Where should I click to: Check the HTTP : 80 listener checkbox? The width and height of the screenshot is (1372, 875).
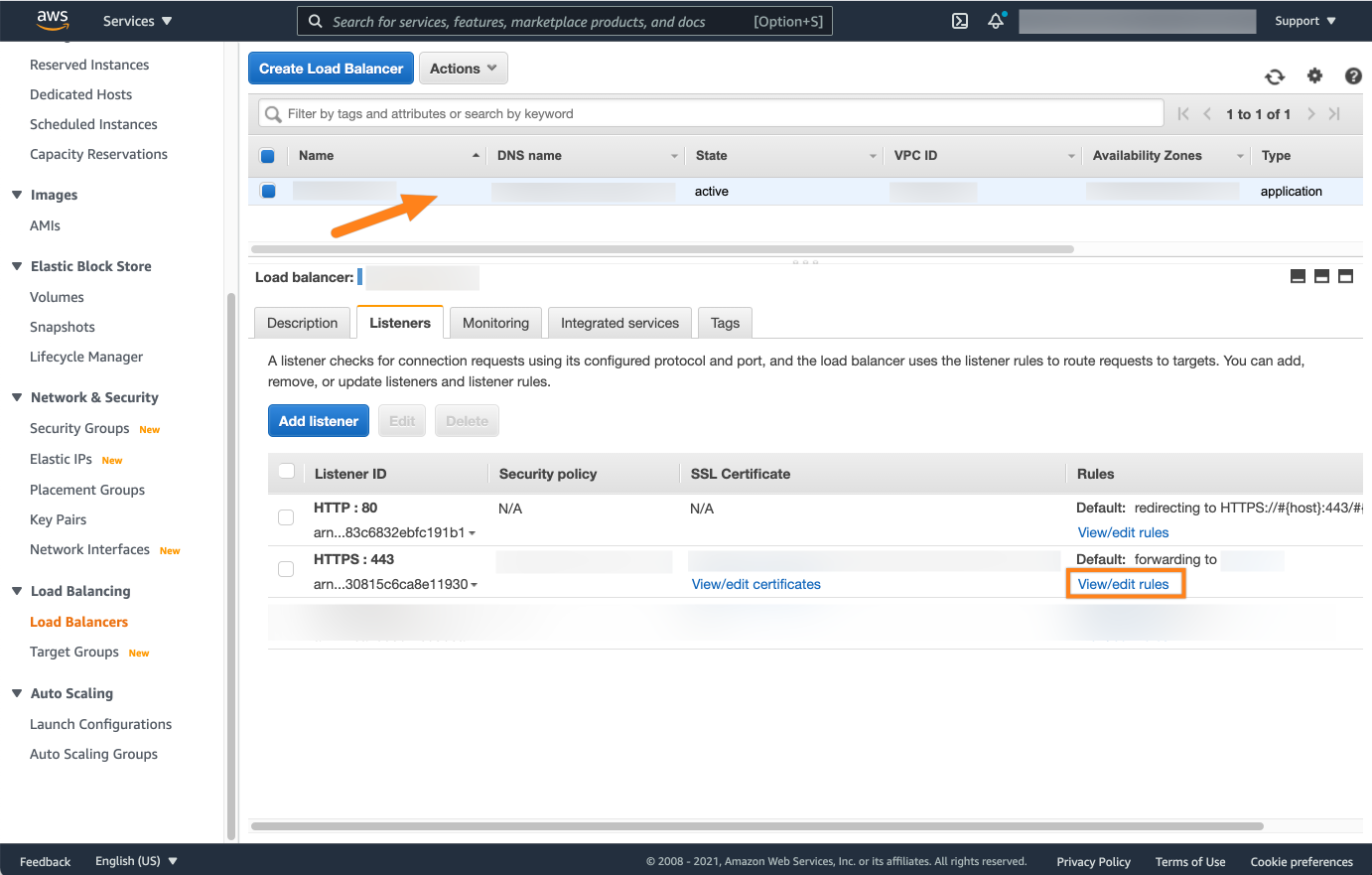[286, 517]
